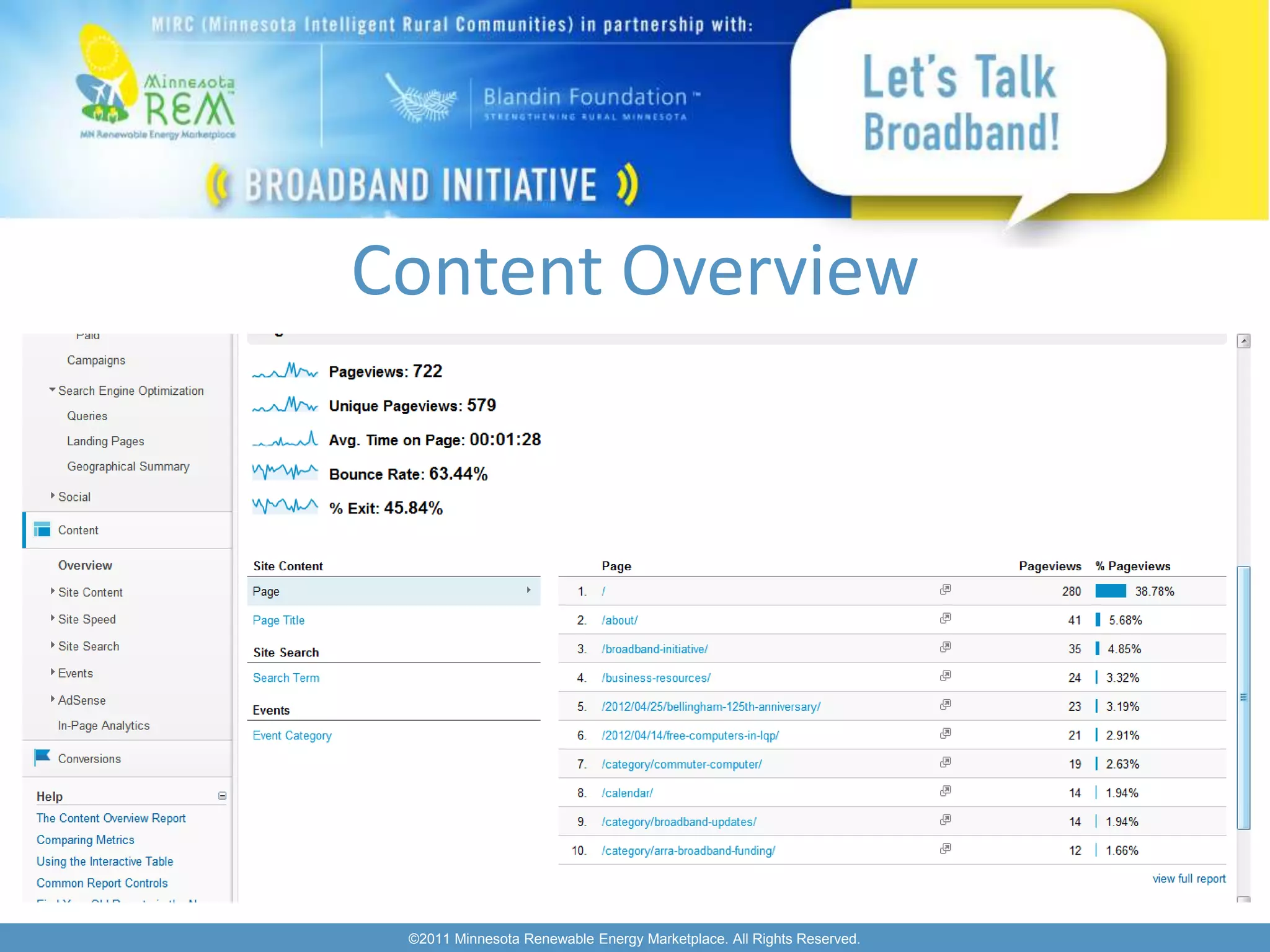Click the Content section icon in sidebar
Image resolution: width=1270 pixels, height=952 pixels.
coord(42,529)
